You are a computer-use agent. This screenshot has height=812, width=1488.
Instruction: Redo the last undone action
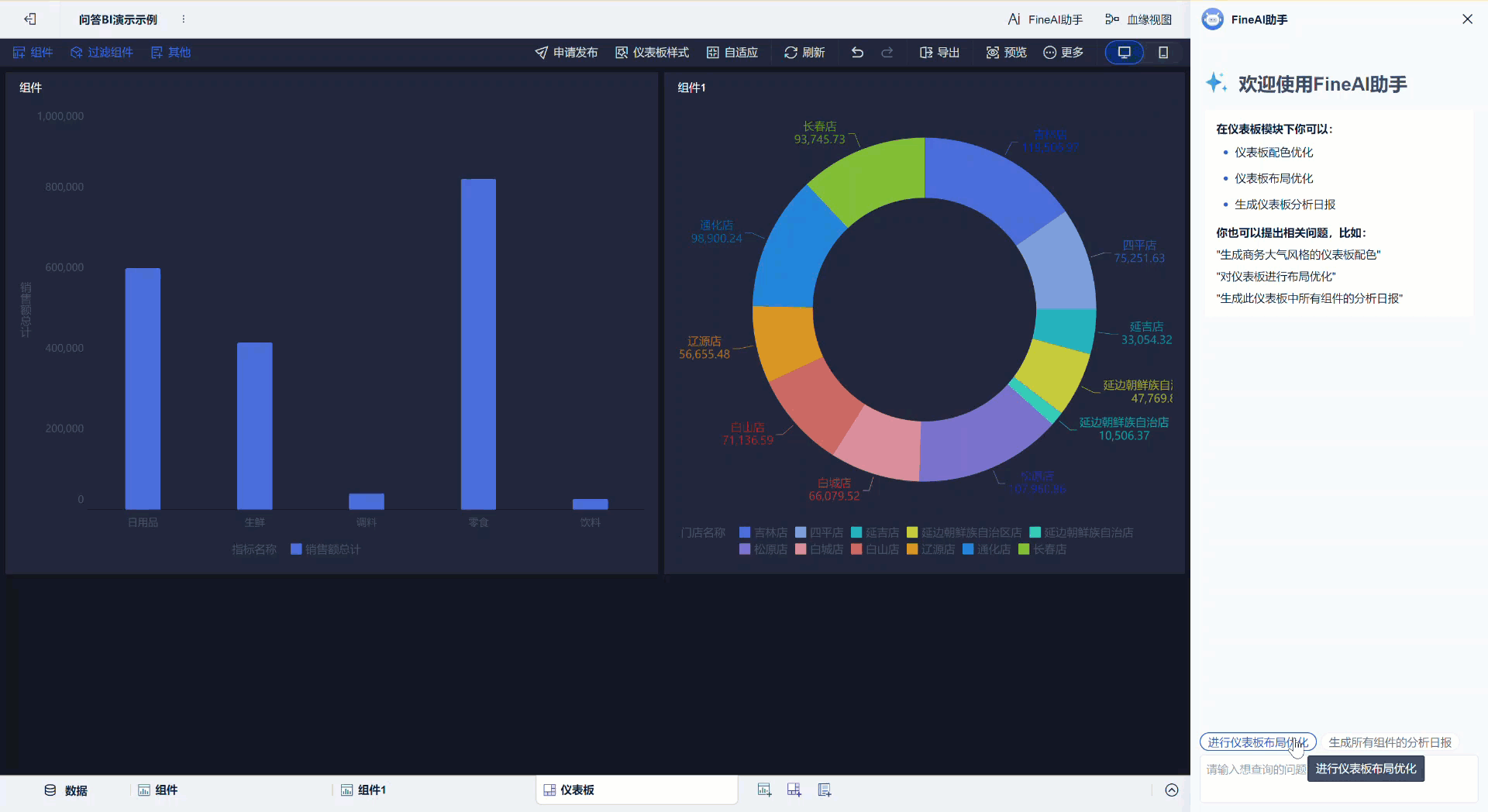coord(887,53)
